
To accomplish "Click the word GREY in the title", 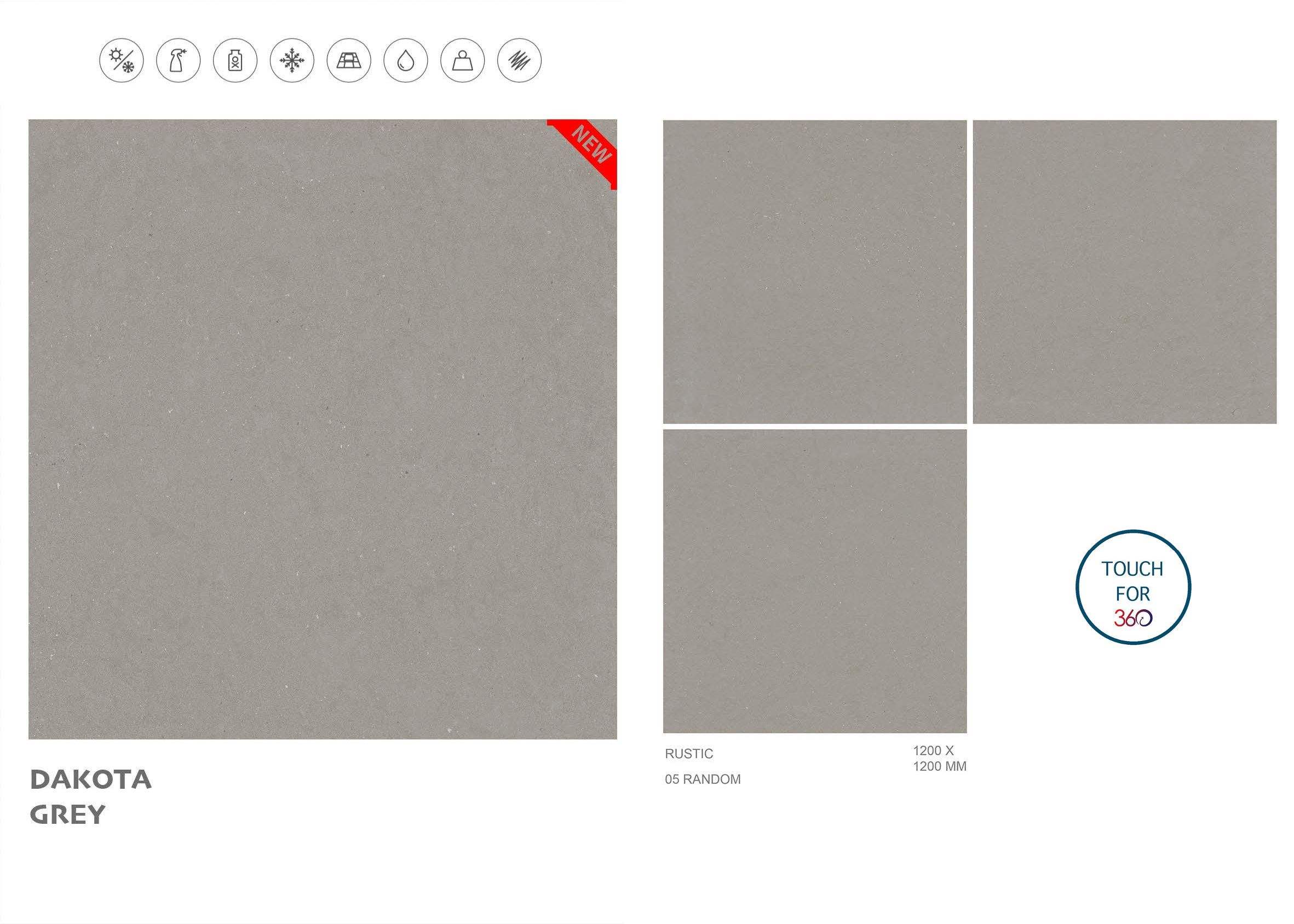I will [68, 815].
